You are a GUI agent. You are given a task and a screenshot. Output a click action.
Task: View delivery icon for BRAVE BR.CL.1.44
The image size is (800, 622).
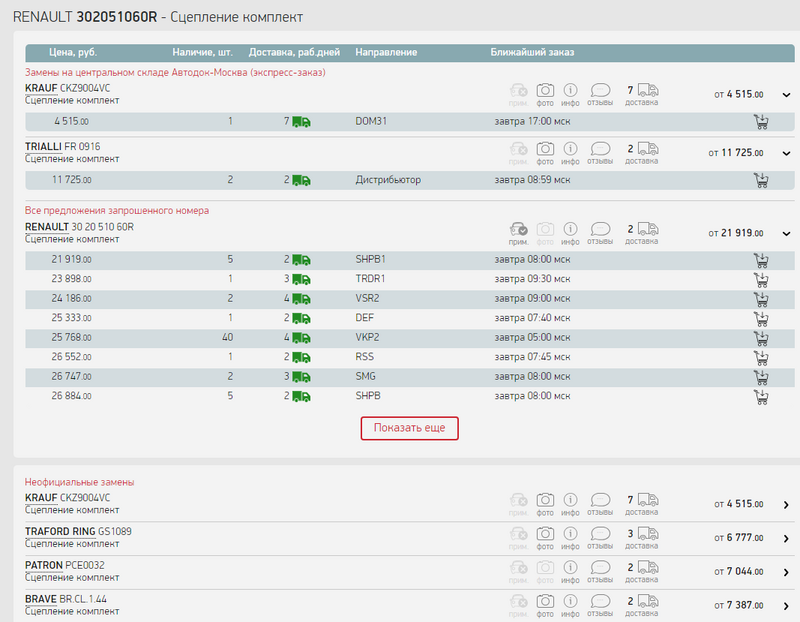click(642, 606)
